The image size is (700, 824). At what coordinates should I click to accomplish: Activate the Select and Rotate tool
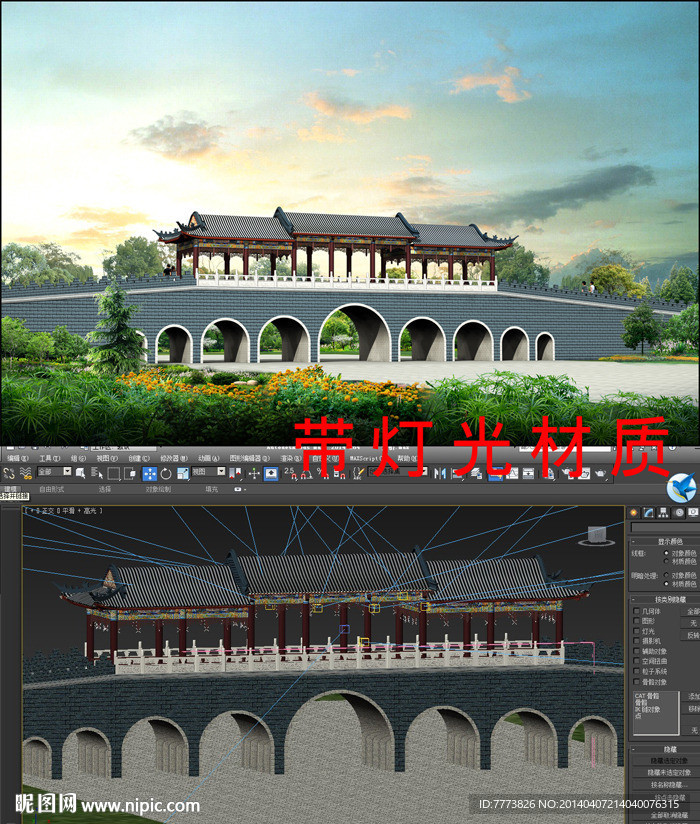click(x=166, y=473)
